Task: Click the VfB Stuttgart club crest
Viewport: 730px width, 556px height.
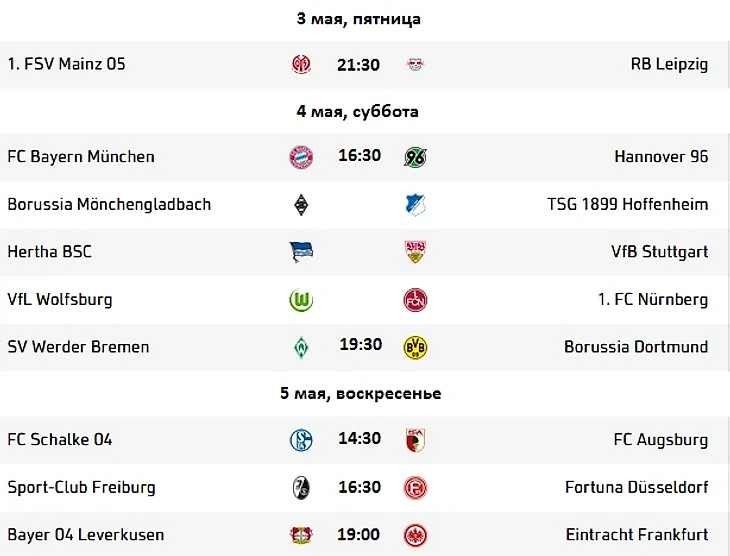Action: [x=415, y=252]
